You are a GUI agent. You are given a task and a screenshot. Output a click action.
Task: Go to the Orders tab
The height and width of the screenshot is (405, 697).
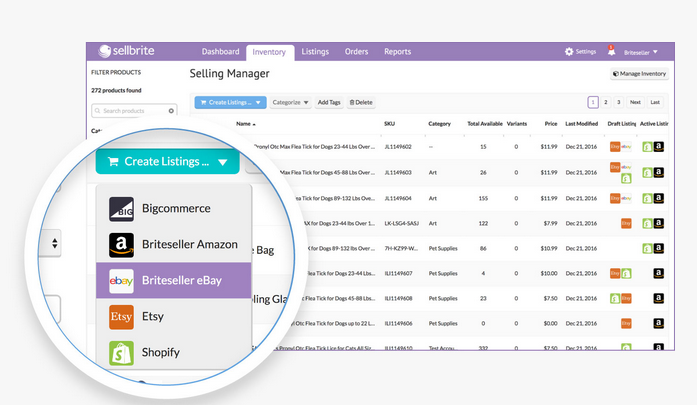point(357,52)
